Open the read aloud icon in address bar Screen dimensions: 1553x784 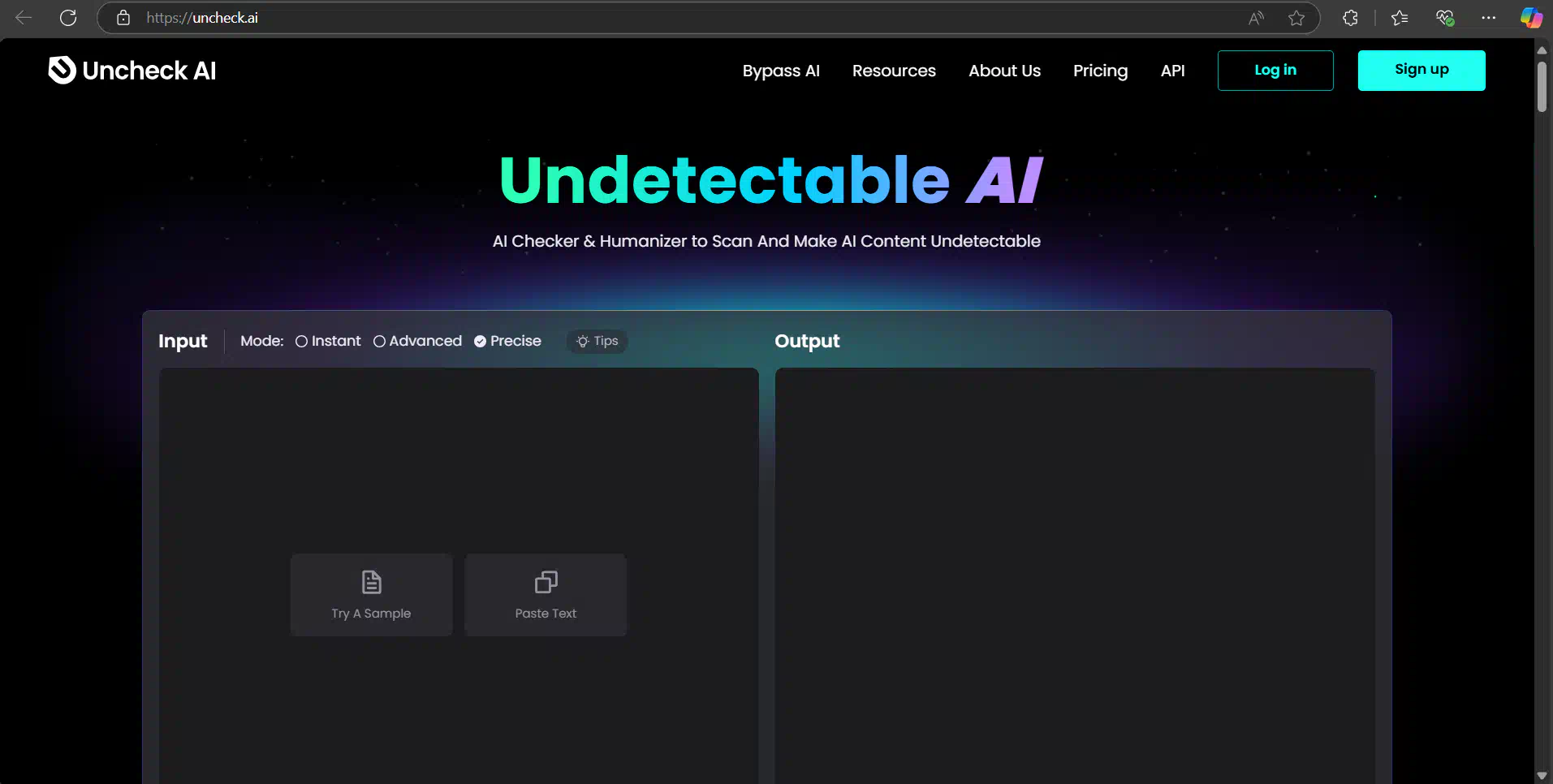(1256, 18)
